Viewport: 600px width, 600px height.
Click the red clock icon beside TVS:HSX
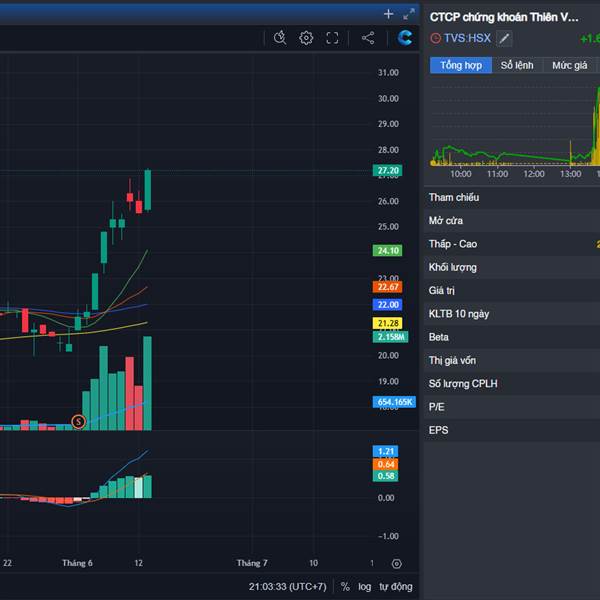click(435, 38)
